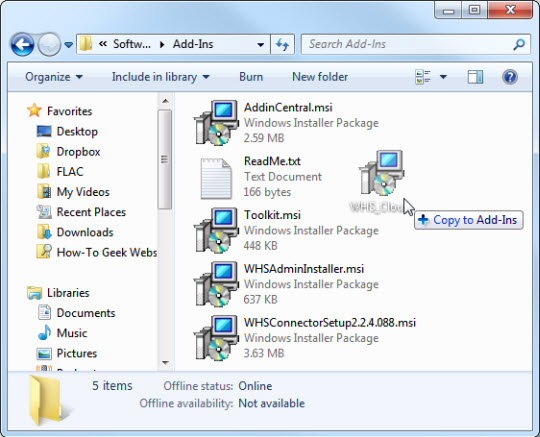
Task: Open the Organize menu
Action: click(54, 77)
